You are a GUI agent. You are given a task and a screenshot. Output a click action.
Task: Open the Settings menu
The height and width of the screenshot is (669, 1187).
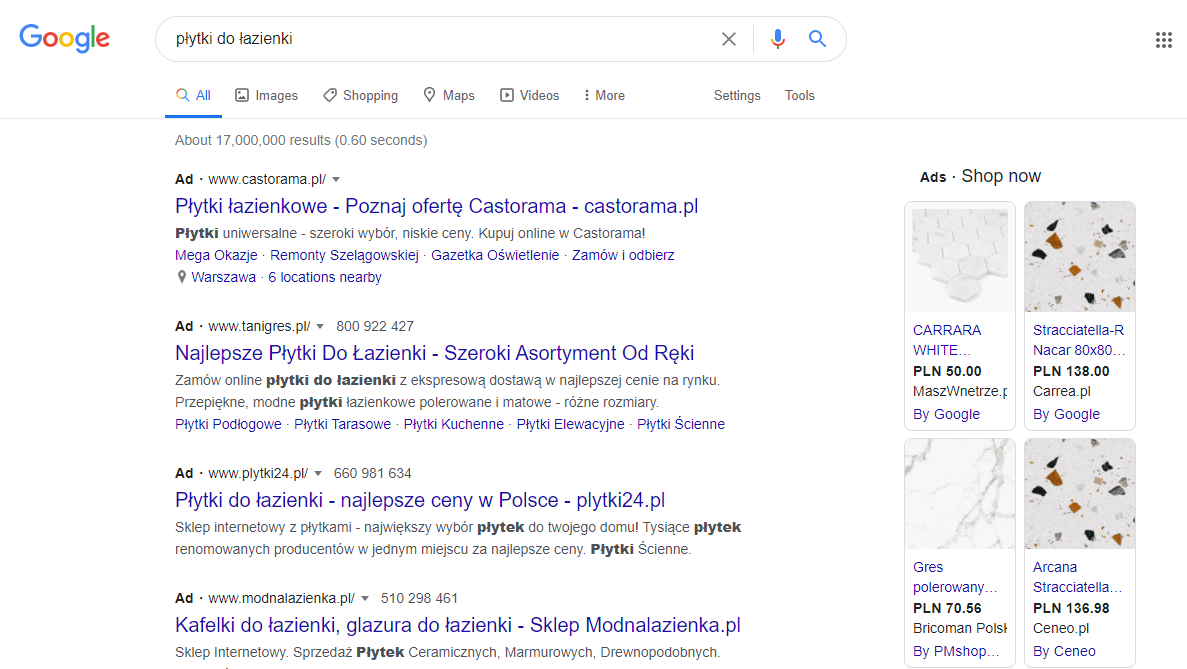(x=737, y=96)
